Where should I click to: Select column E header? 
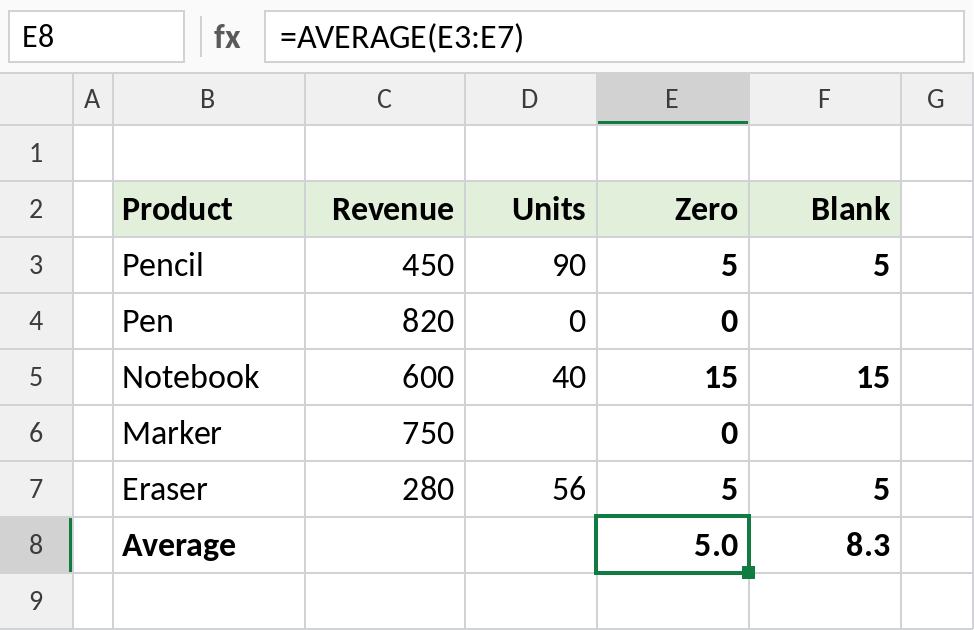pyautogui.click(x=673, y=99)
